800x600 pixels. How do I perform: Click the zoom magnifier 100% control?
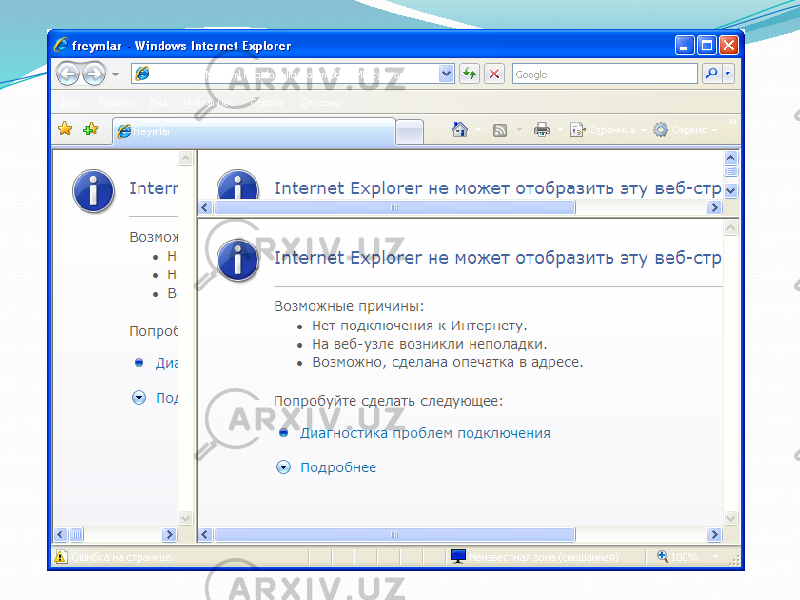[678, 556]
